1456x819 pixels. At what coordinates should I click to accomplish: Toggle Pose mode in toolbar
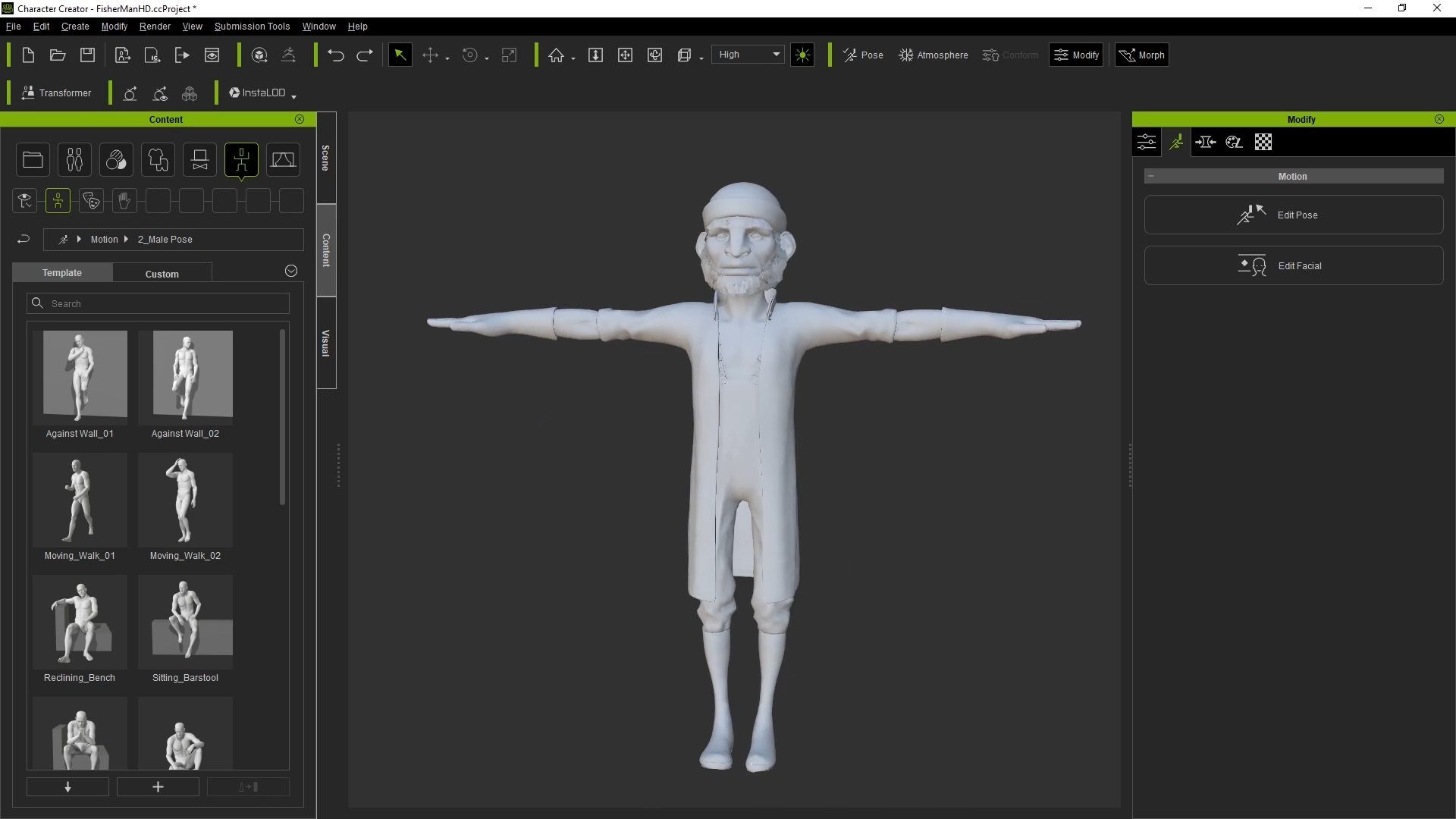click(863, 55)
